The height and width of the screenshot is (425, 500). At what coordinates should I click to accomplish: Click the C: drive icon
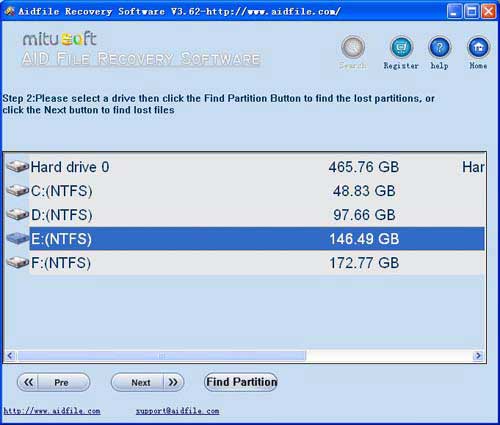pos(18,190)
